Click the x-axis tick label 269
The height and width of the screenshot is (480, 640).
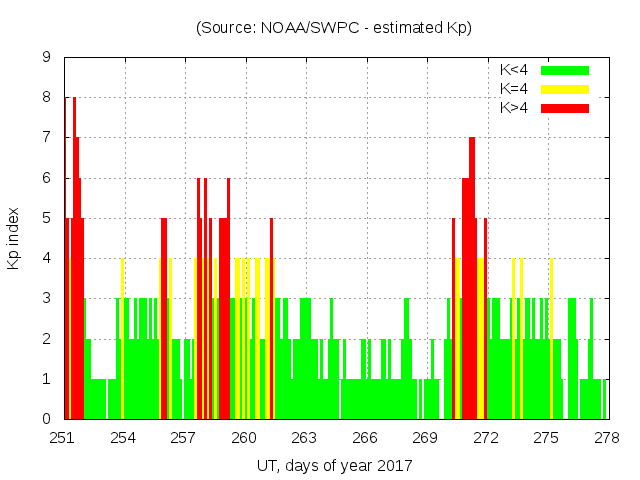point(425,438)
